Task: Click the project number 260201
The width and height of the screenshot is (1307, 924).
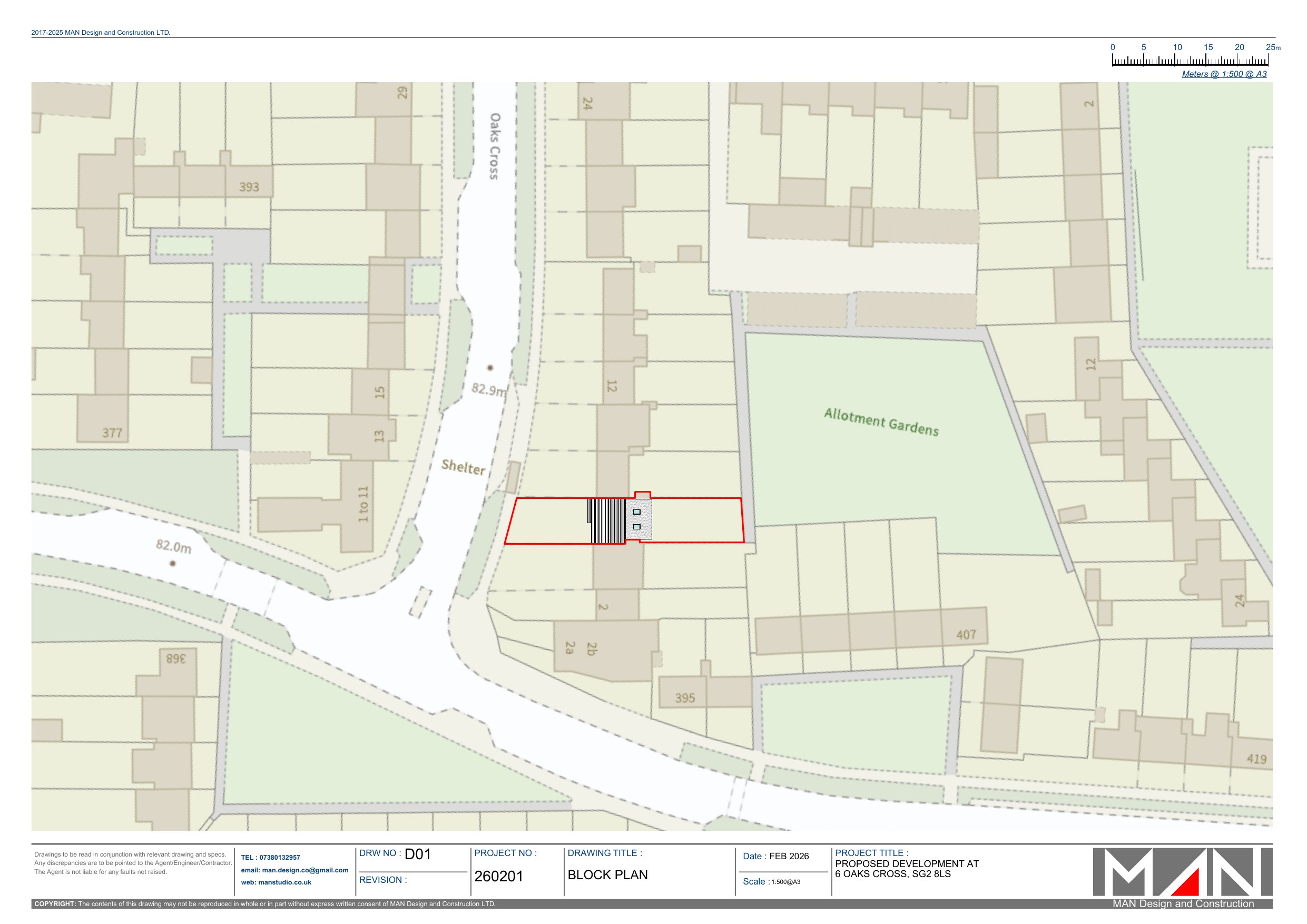Action: pyautogui.click(x=498, y=876)
